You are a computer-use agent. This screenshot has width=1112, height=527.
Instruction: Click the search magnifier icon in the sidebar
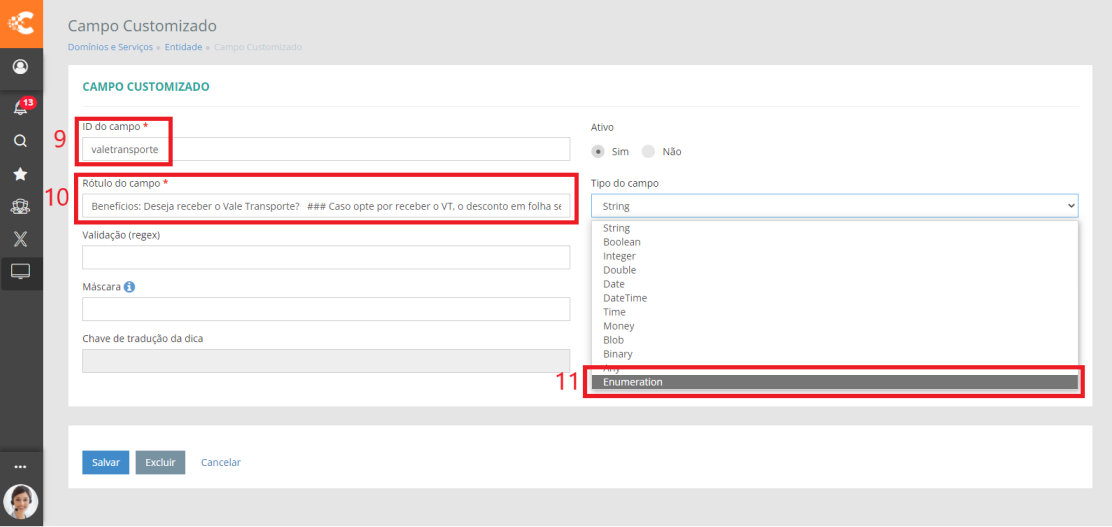(20, 141)
